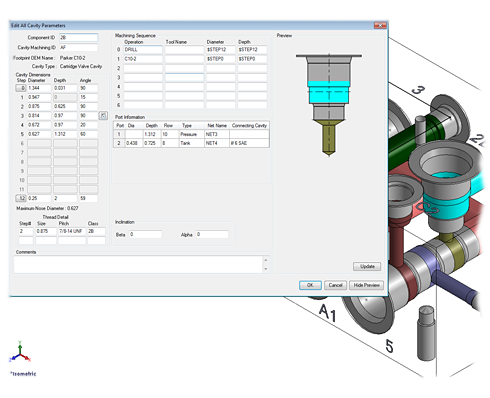Image resolution: width=490 pixels, height=398 pixels.
Task: Click sequence 1 depth field $STEP0
Action: 252,59
